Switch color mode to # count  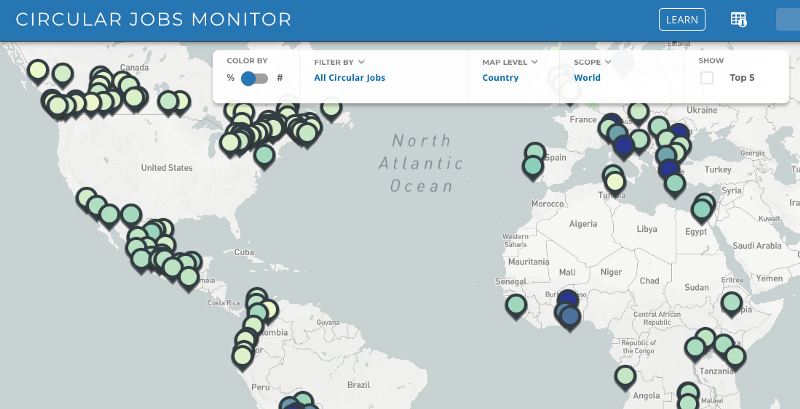[280, 78]
